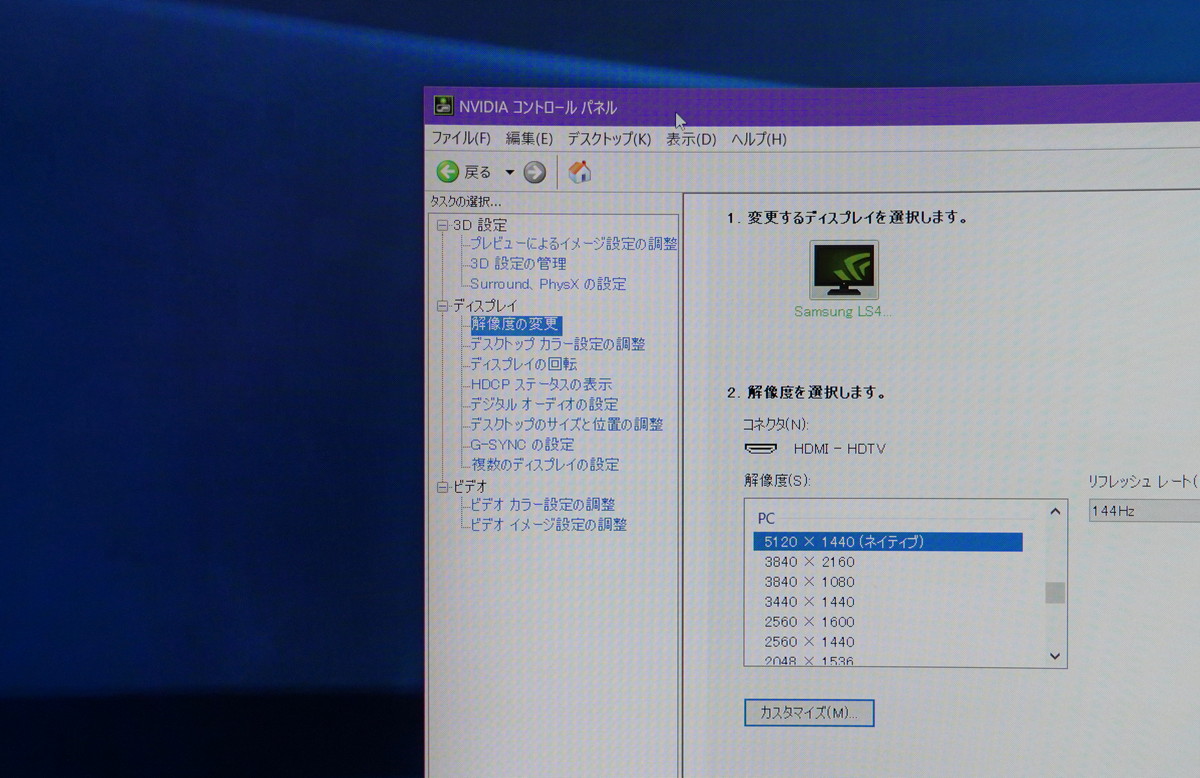Click resolution list scroll down arrow
1200x778 pixels.
(x=1055, y=656)
